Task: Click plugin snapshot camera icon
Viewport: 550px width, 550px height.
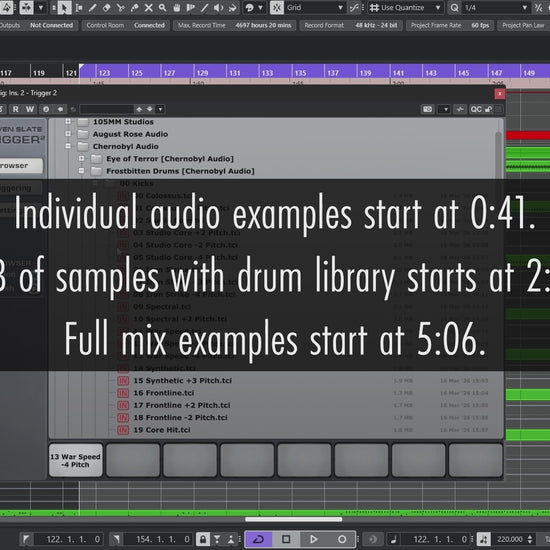Action: (427, 109)
